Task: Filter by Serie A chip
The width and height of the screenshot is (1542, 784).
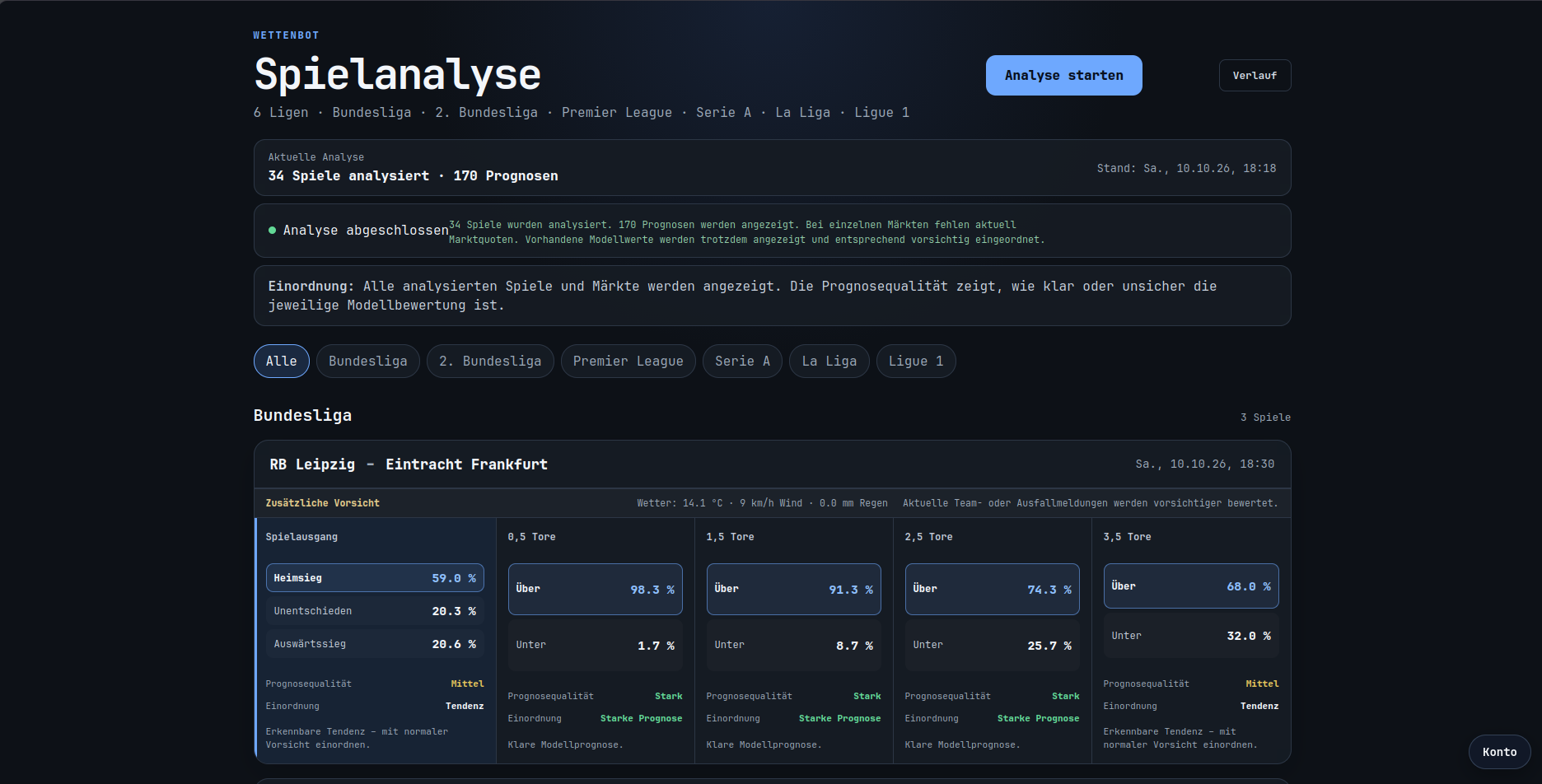Action: click(x=742, y=361)
